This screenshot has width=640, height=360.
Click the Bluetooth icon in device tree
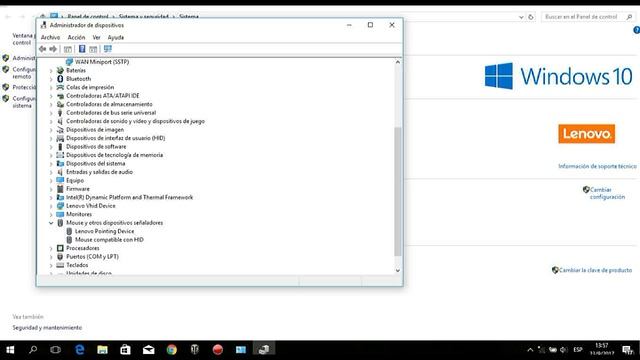click(x=60, y=79)
